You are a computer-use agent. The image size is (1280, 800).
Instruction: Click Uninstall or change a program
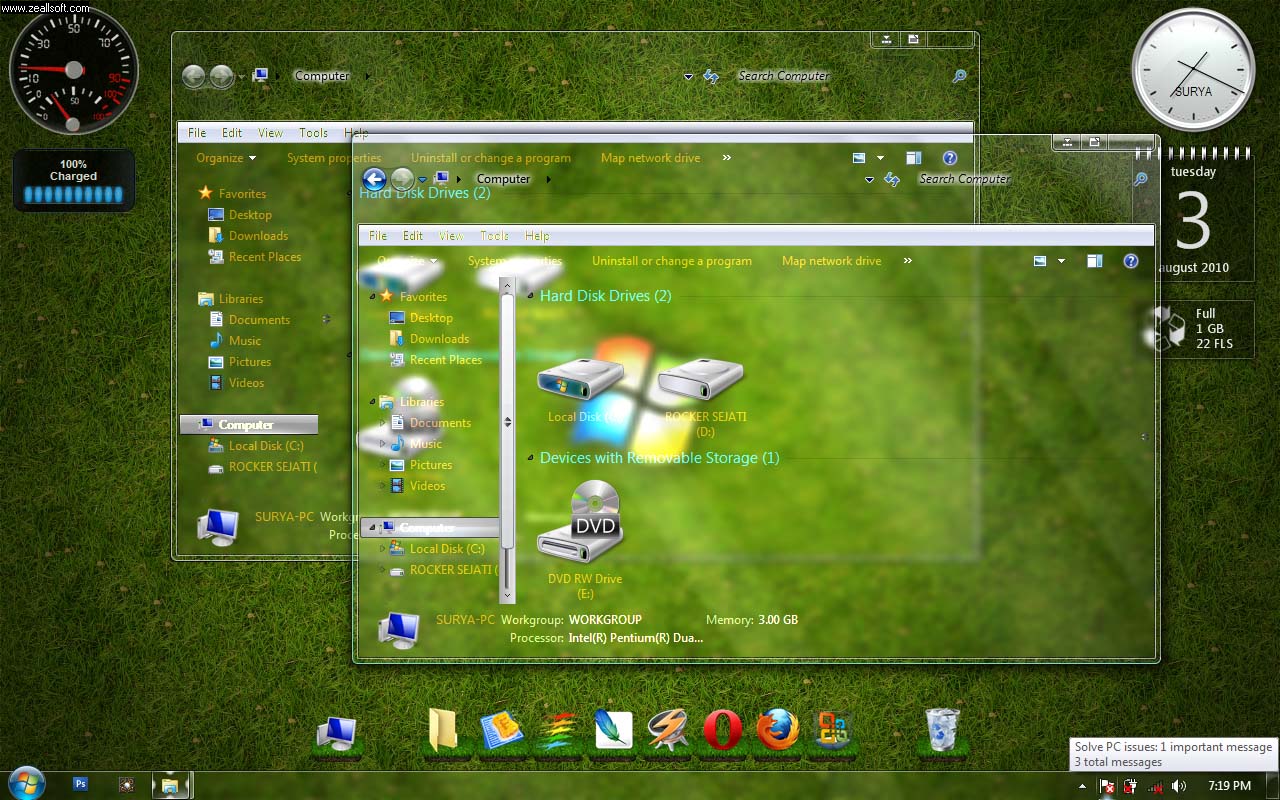(671, 260)
